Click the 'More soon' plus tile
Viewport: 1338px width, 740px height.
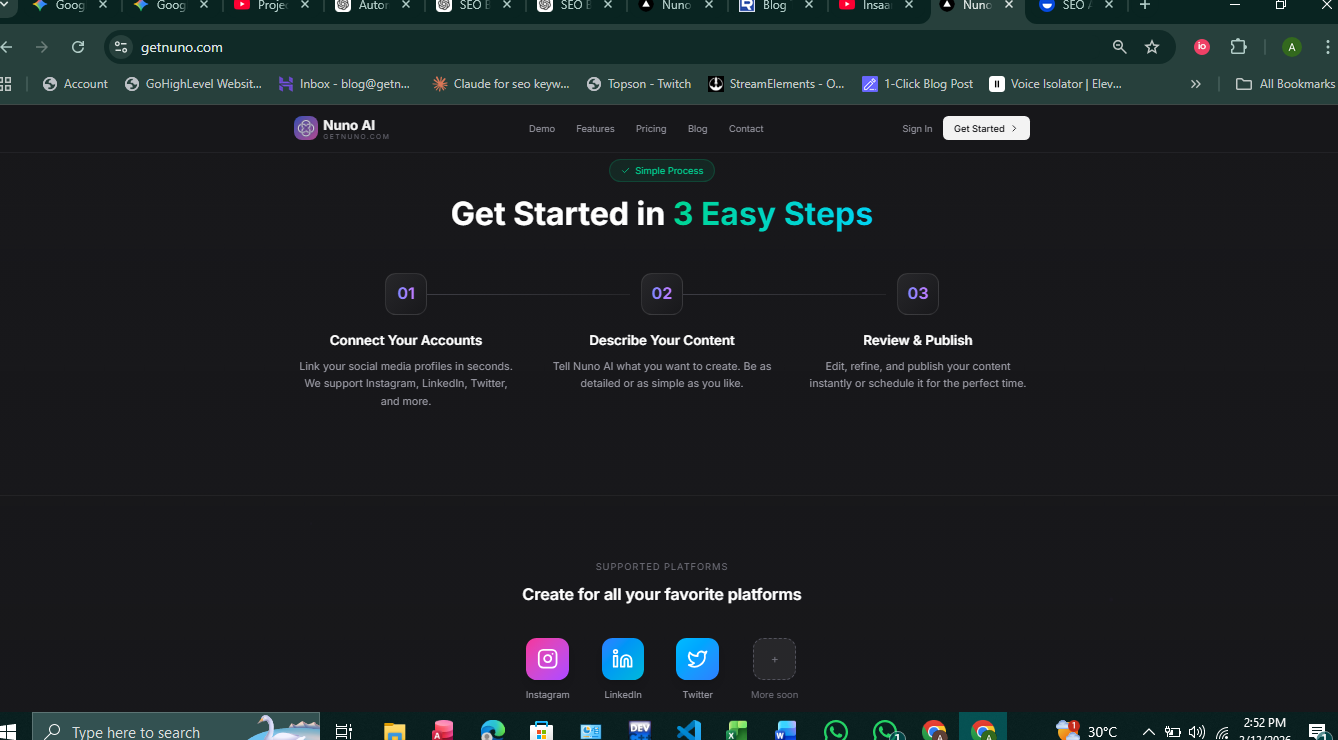774,659
